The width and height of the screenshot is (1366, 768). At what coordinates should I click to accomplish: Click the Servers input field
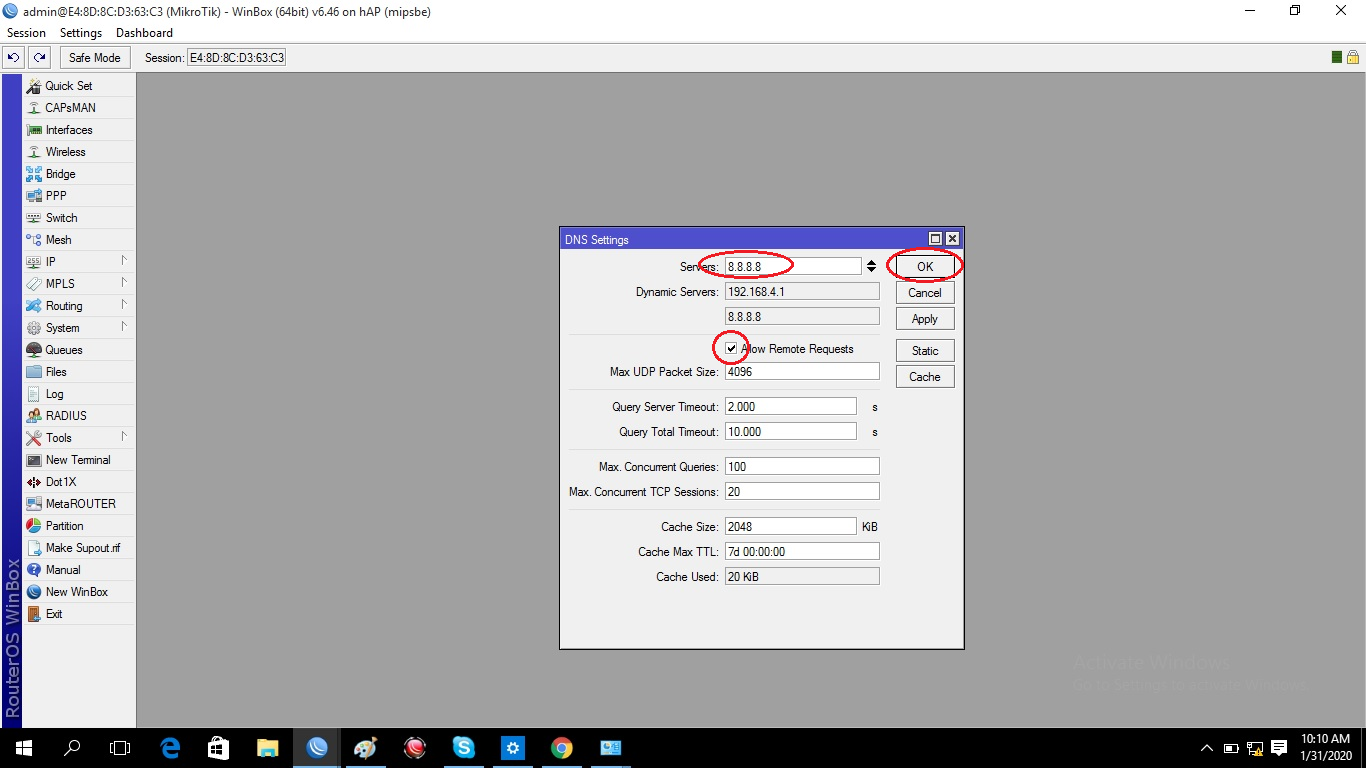(x=793, y=266)
